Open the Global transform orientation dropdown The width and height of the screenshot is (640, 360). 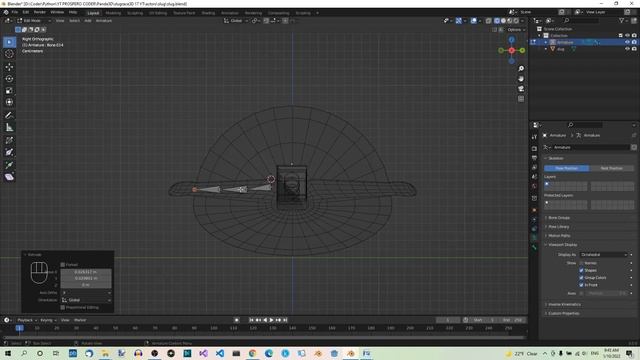pos(236,20)
